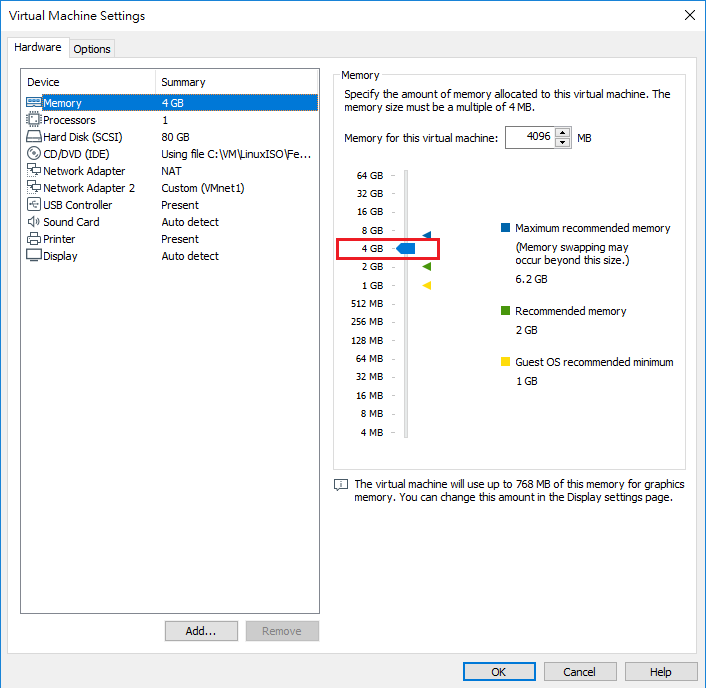The height and width of the screenshot is (688, 714).
Task: Decrease memory with the down spinner arrow
Action: coord(563,143)
